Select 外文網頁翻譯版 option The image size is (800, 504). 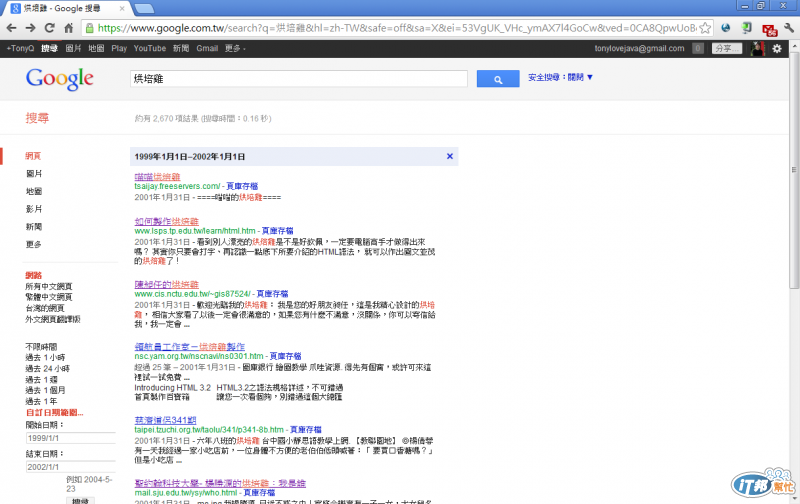53,319
